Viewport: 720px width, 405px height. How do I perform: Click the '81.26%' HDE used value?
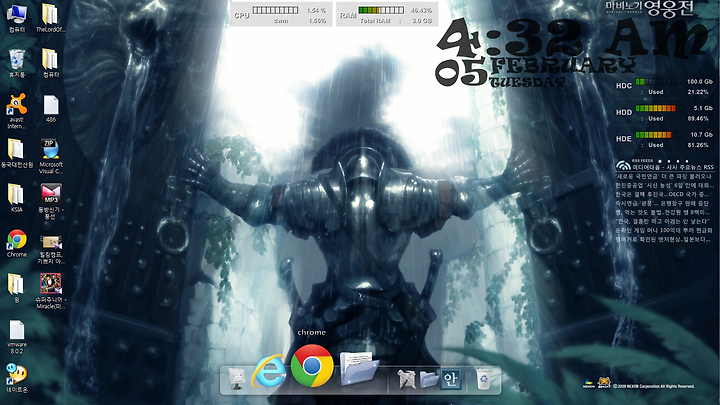tap(698, 145)
